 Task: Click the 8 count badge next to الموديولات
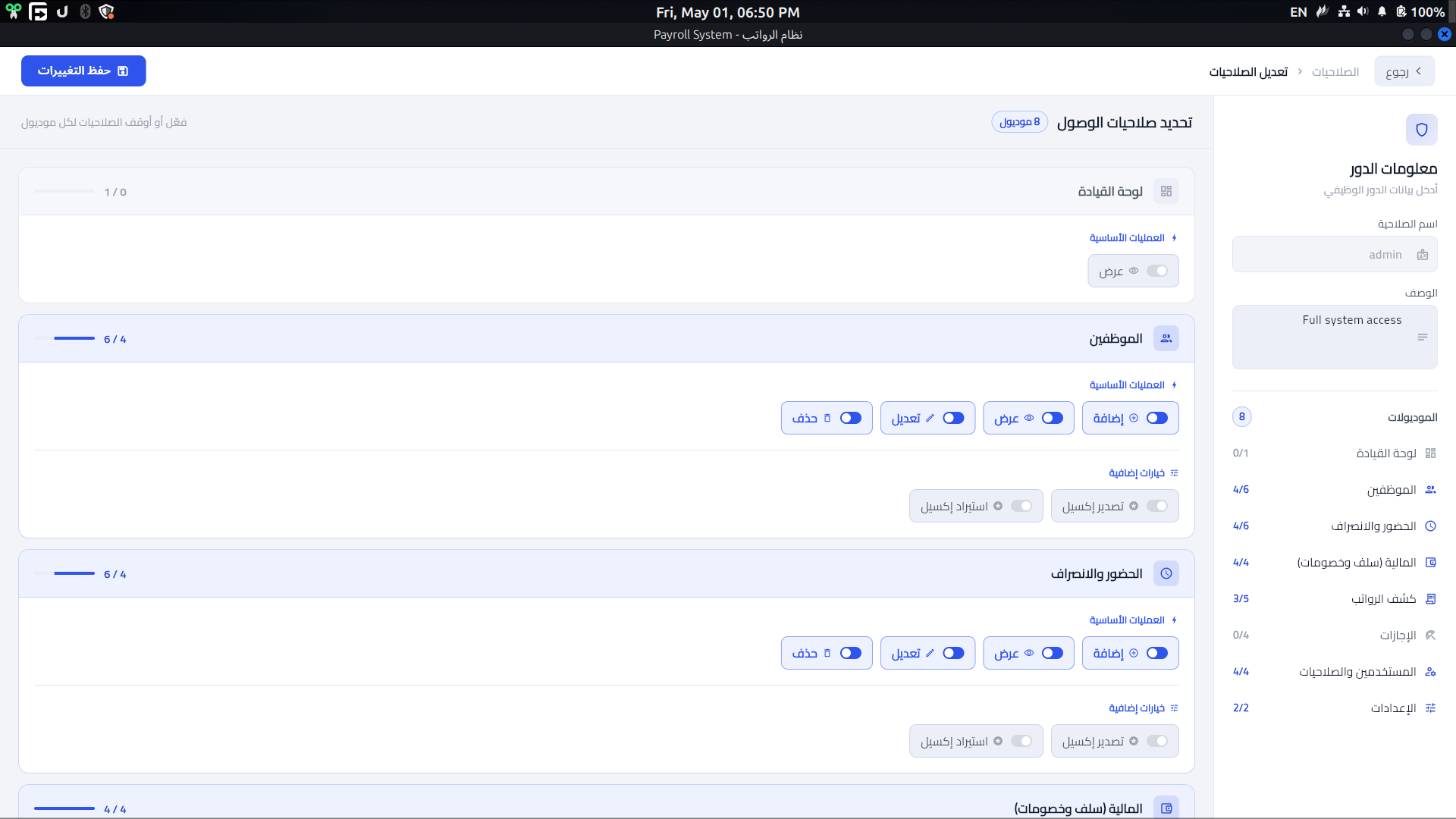pos(1242,416)
